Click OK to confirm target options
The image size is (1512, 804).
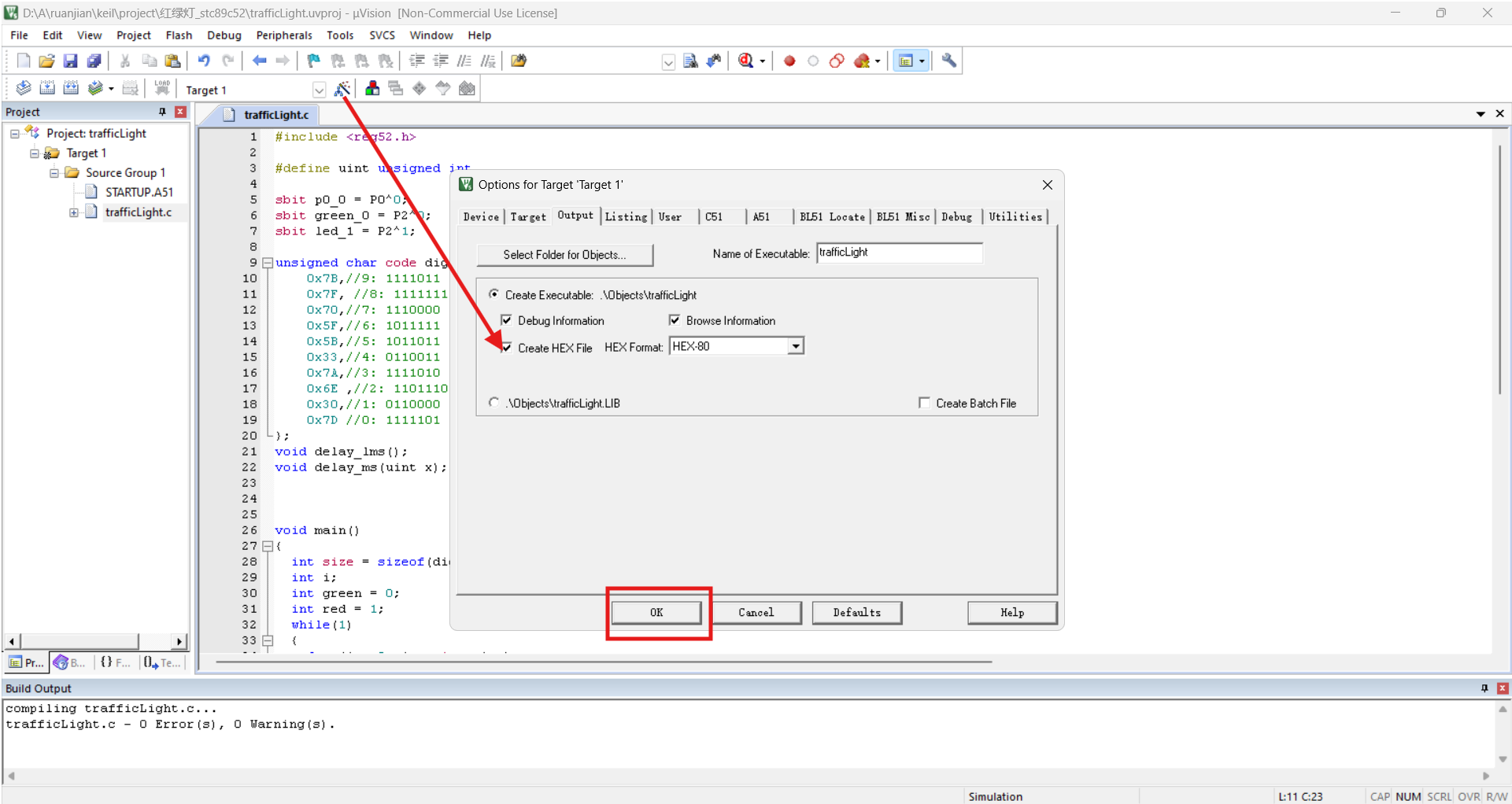(x=656, y=613)
